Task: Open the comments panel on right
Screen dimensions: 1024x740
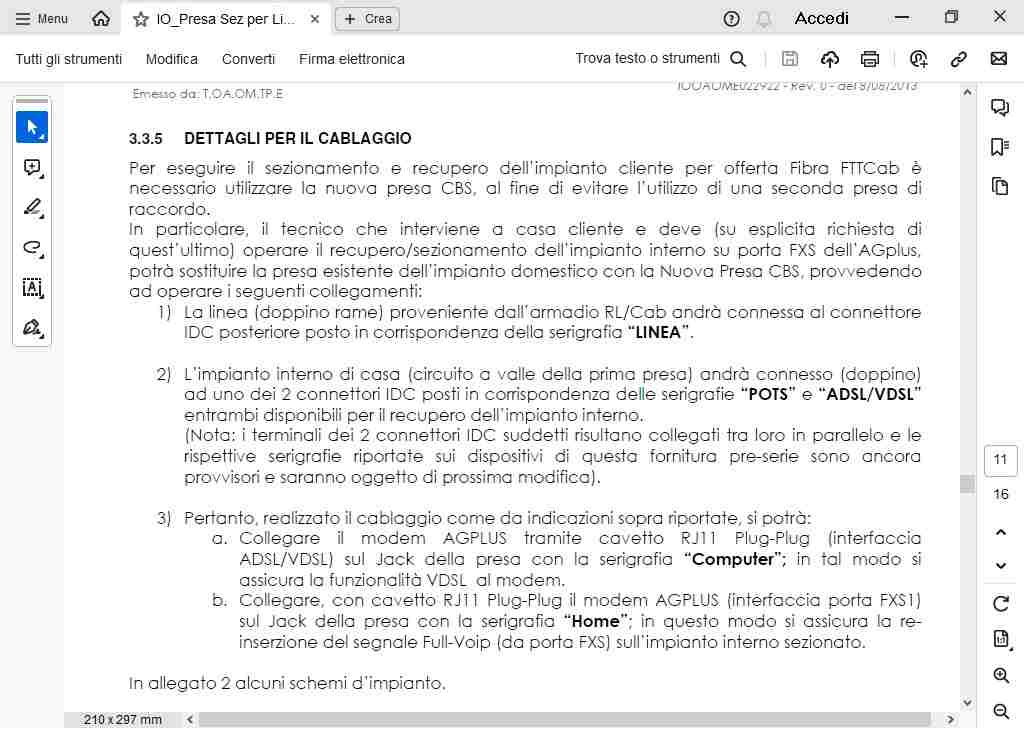Action: (1000, 107)
